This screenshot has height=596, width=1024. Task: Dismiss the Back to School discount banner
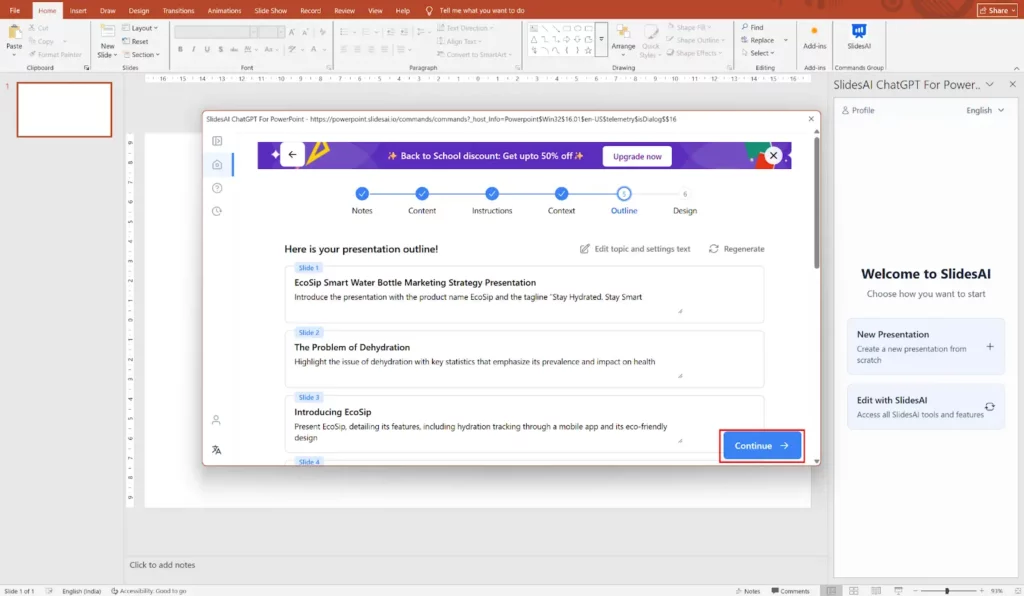773,156
